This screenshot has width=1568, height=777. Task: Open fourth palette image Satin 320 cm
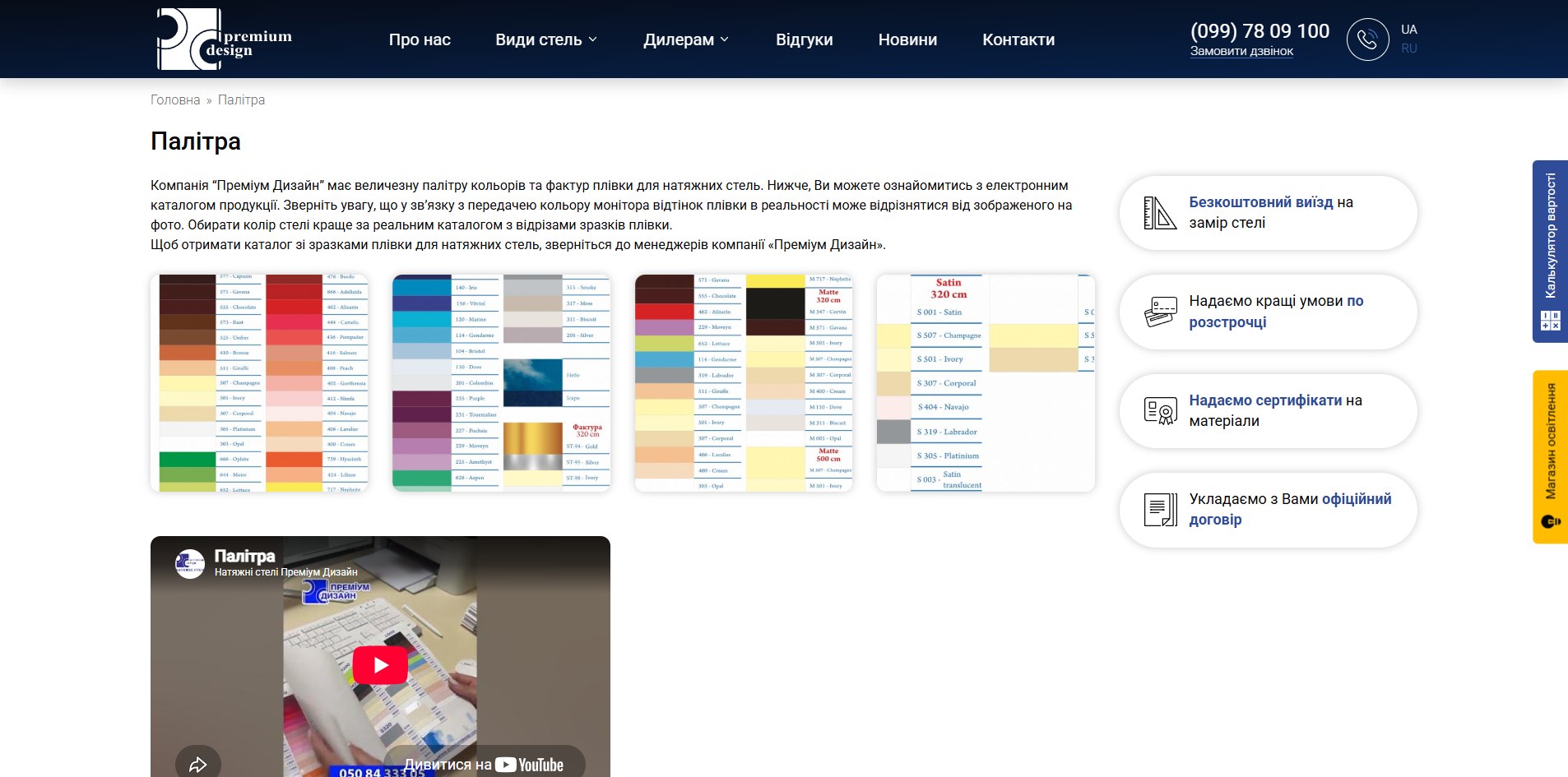coord(986,383)
